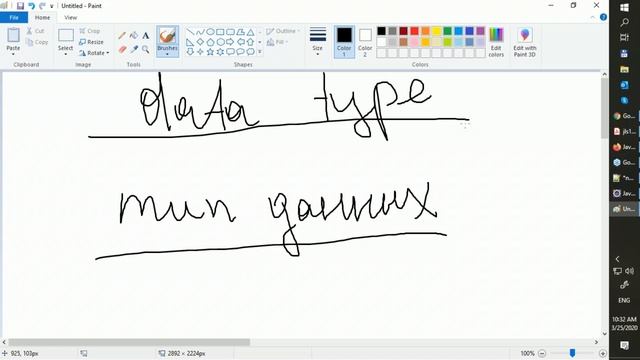Viewport: 640px width, 360px height.
Task: Click the horizontal scrollbar thumb
Action: pyautogui.click(x=129, y=342)
